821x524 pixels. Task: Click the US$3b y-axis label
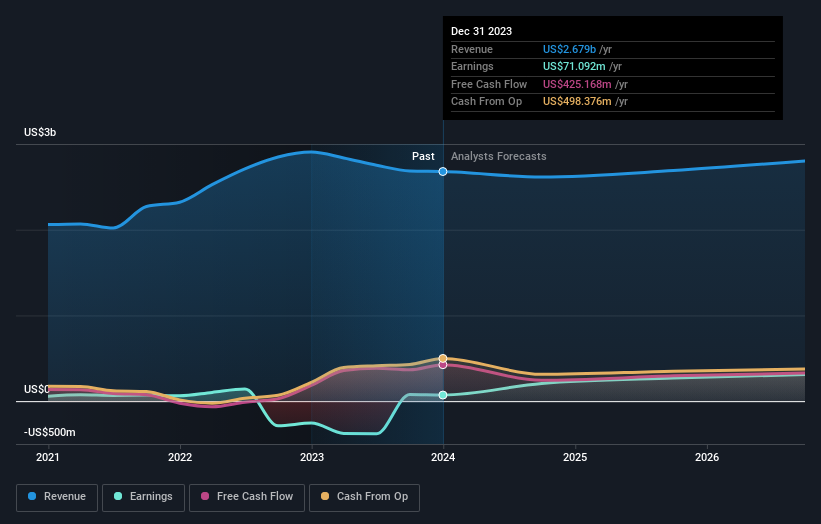pos(40,132)
